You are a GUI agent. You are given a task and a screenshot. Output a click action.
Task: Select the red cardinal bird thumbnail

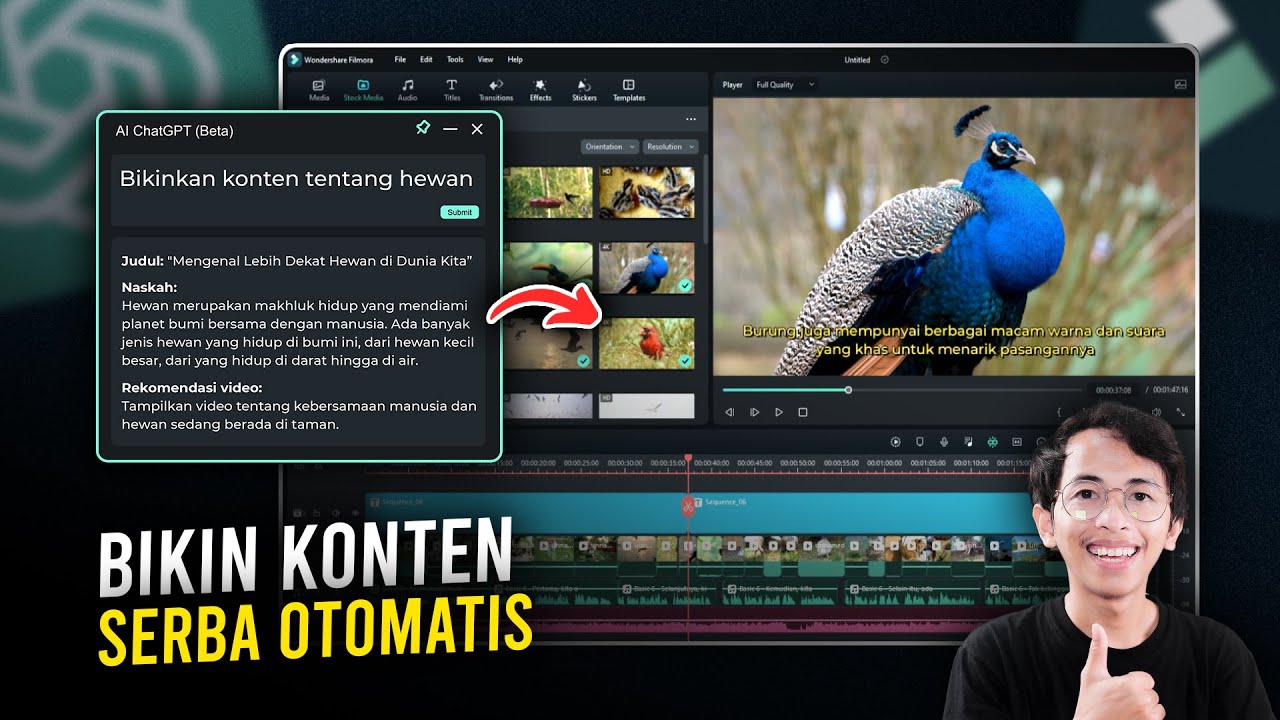[646, 343]
